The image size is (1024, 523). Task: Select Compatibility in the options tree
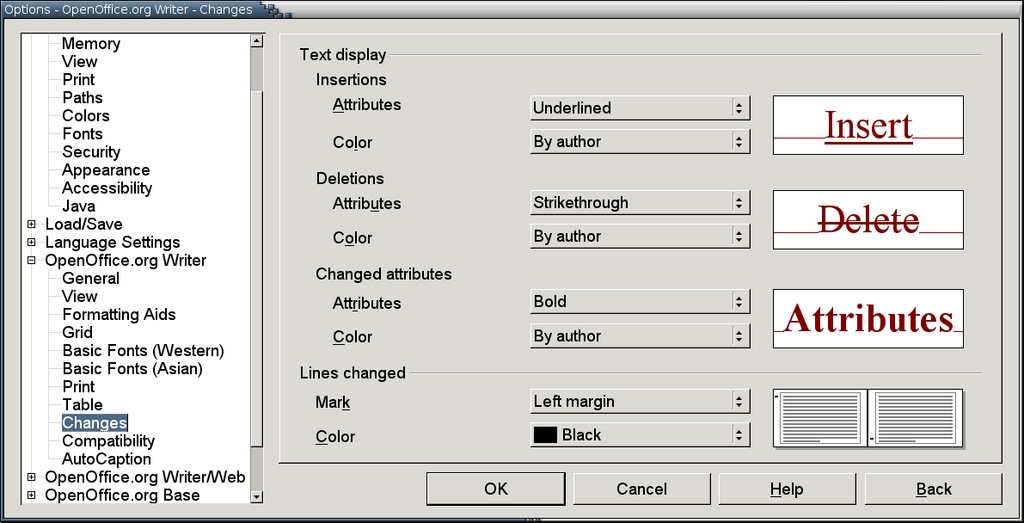click(x=108, y=441)
